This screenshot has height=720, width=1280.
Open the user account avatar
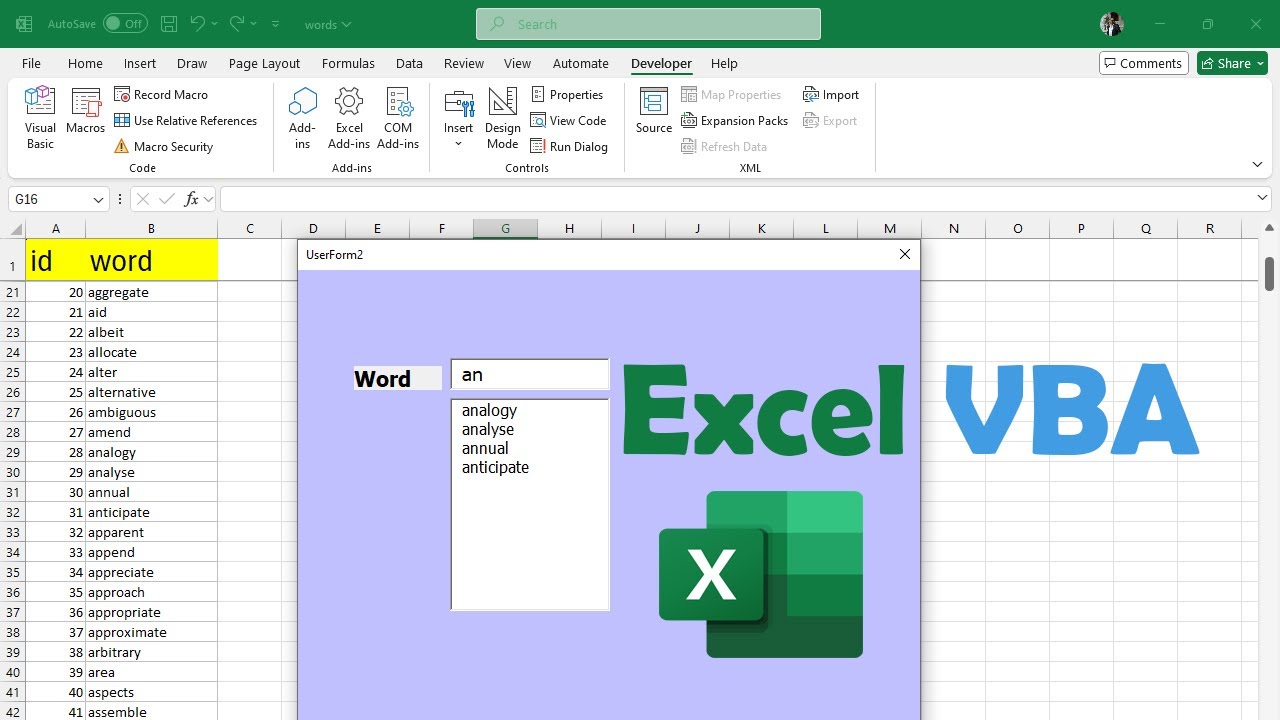[1111, 24]
